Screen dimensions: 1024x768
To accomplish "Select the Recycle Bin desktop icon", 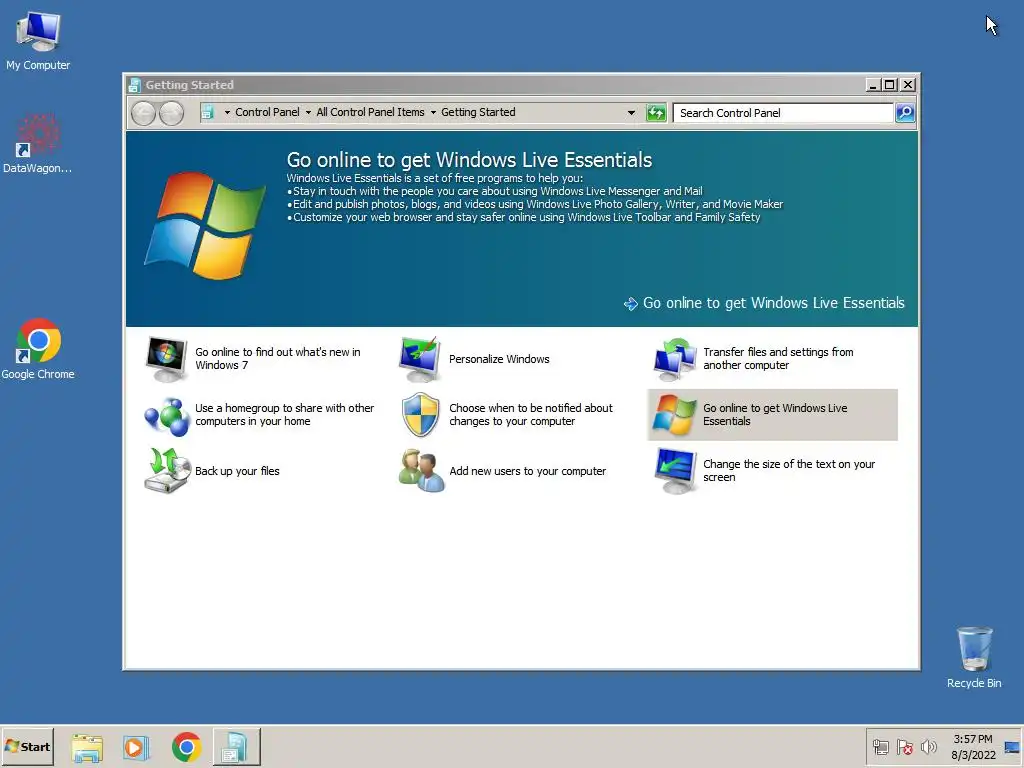I will (x=974, y=658).
